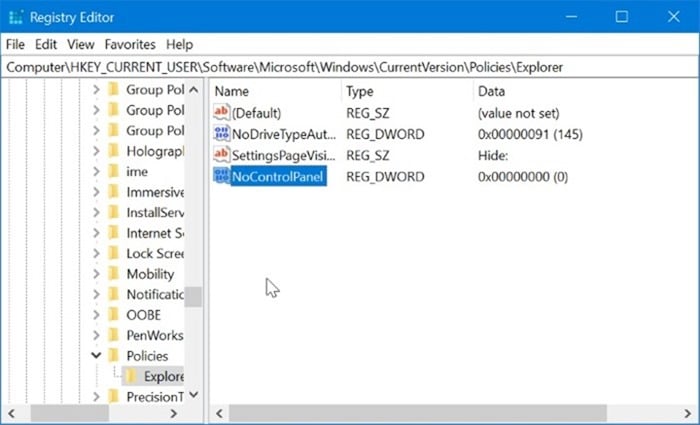
Task: Minimize the Registry Editor window
Action: coord(571,17)
